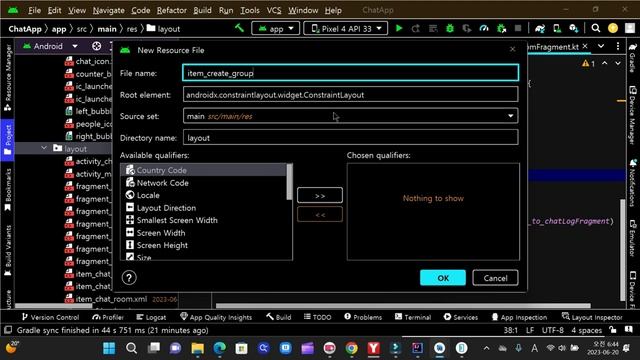
Task: Open the Build Variants side panel
Action: coord(7,250)
